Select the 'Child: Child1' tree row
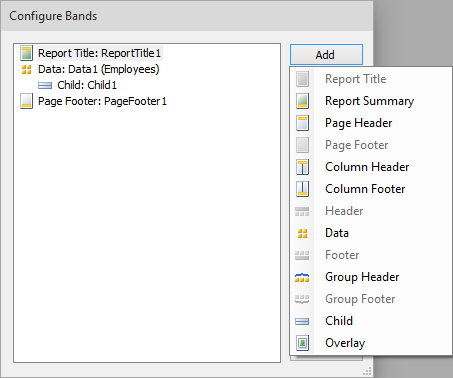Viewport: 453px width, 378px height. point(87,85)
